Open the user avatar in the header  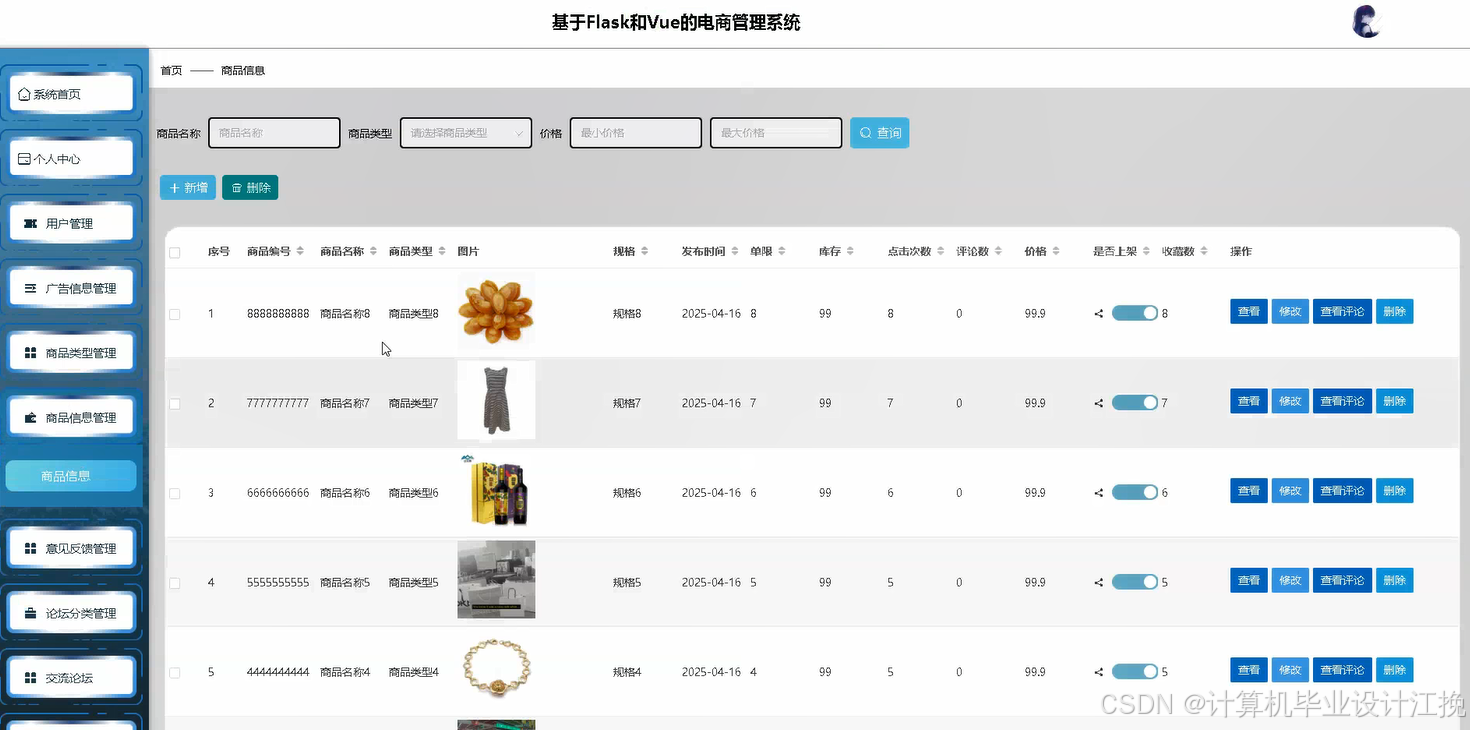[1366, 22]
